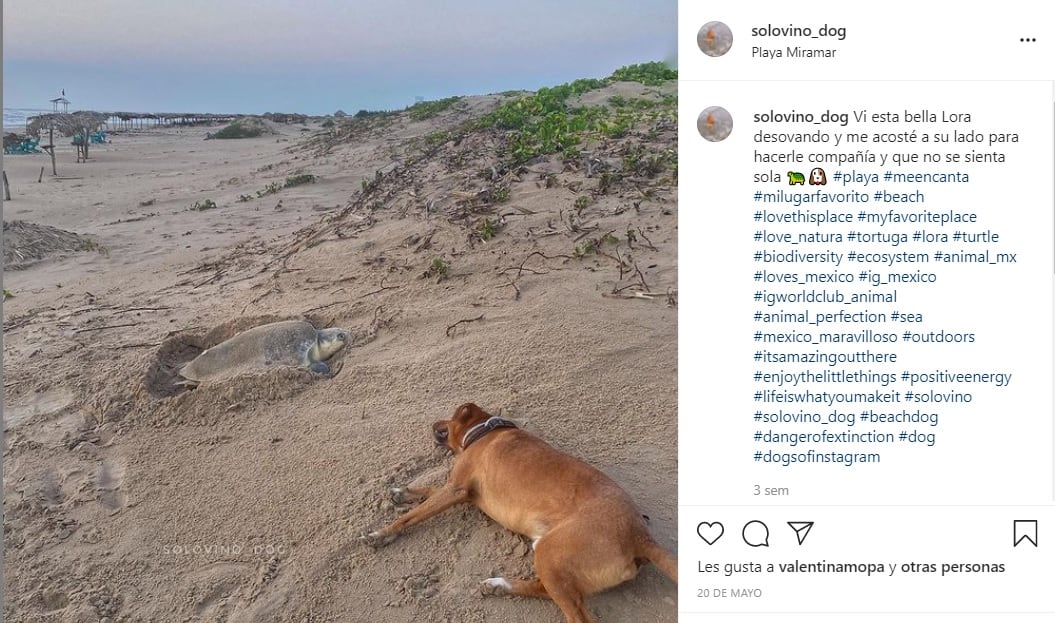Open the #playa hashtag
The width and height of the screenshot is (1055, 623).
(855, 177)
